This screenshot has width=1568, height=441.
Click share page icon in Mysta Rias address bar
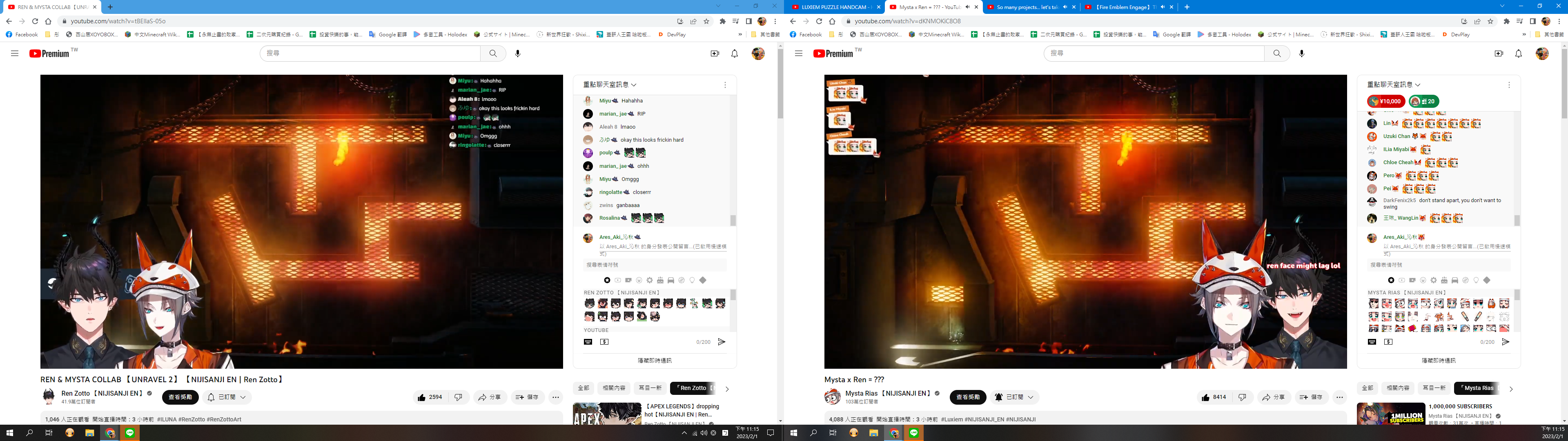[1477, 21]
